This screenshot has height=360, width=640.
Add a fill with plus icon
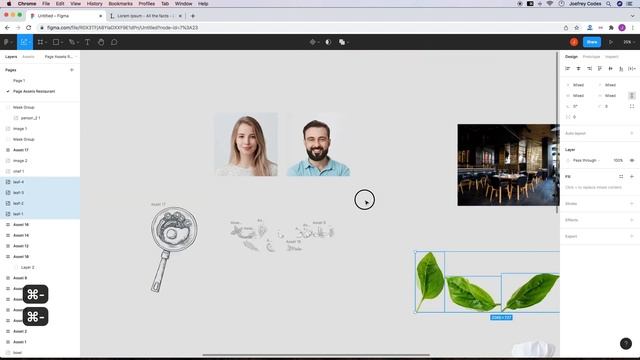(632, 176)
